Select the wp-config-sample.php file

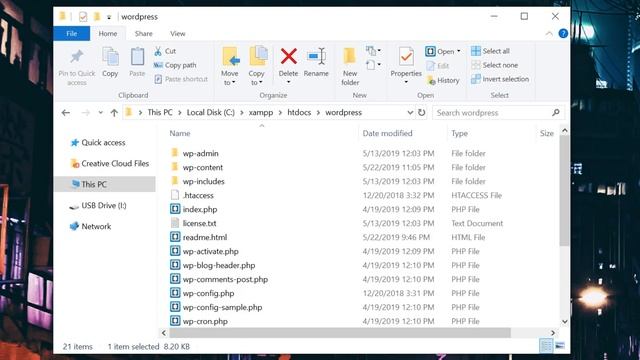point(216,307)
